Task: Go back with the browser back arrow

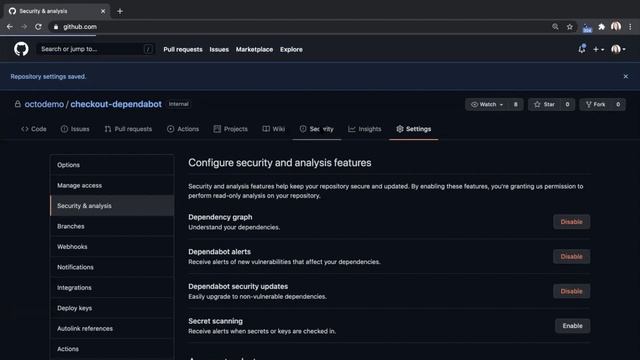Action: click(10, 27)
